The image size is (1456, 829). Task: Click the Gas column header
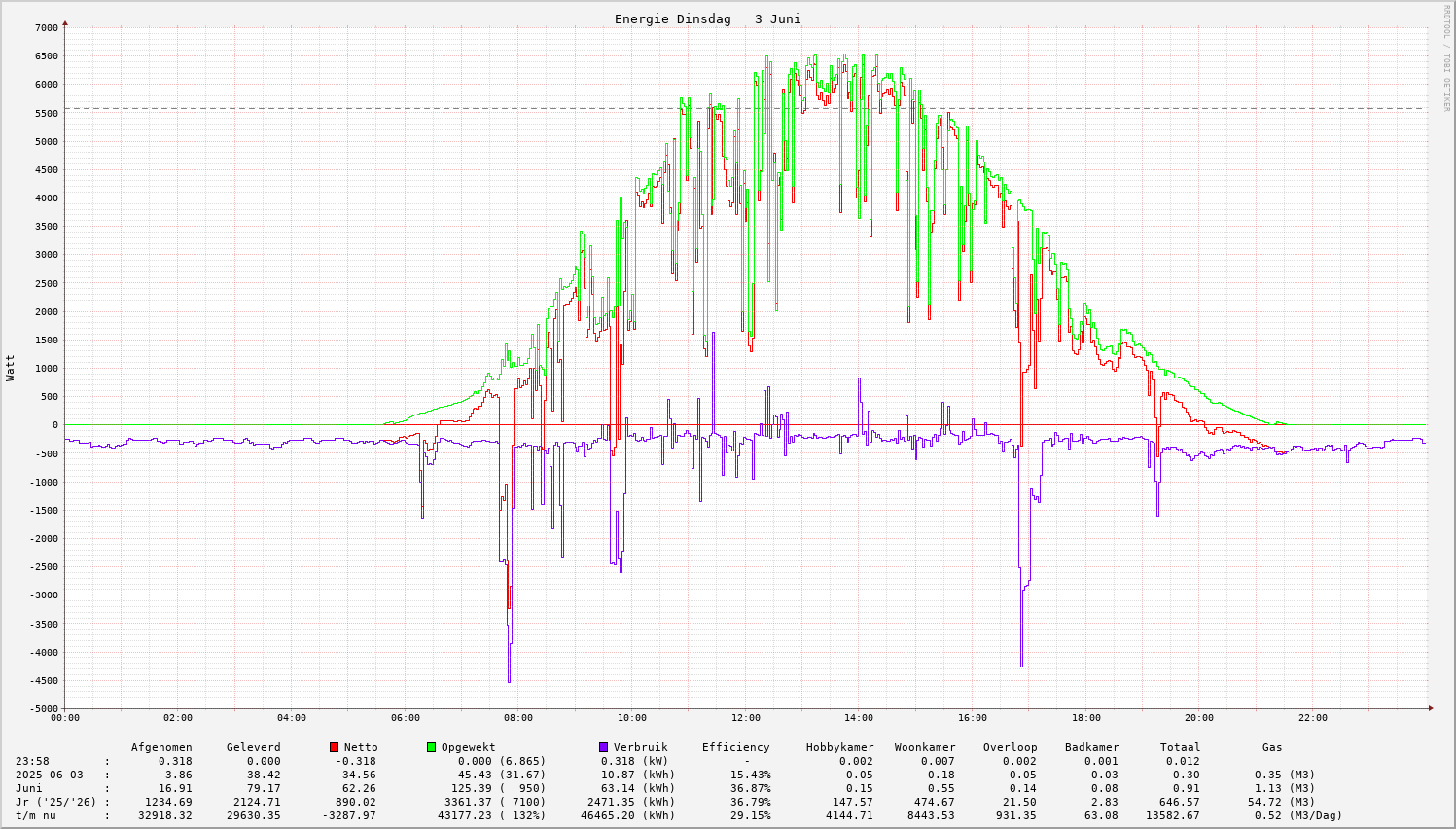pyautogui.click(x=1272, y=747)
